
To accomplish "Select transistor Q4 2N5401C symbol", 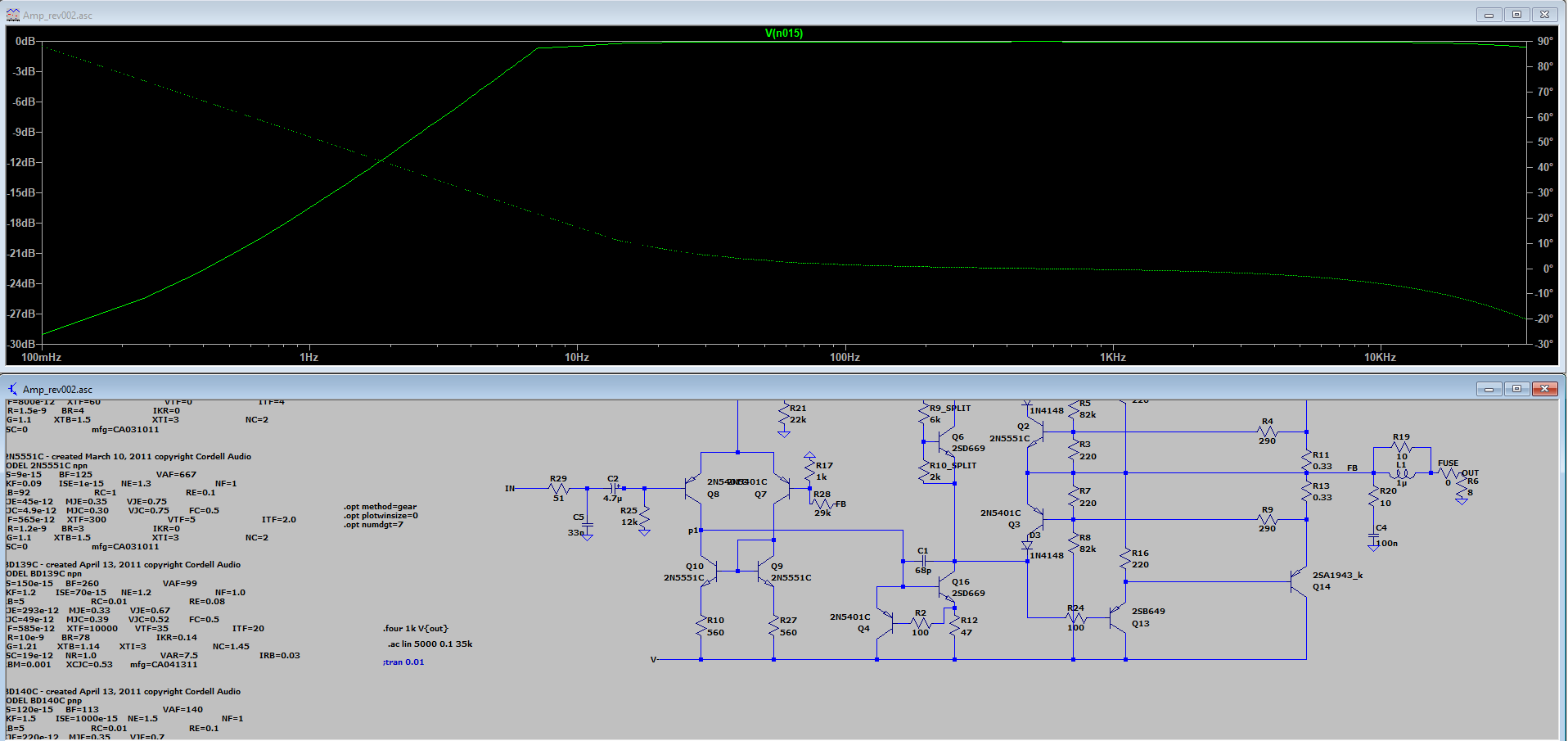I will 885,622.
